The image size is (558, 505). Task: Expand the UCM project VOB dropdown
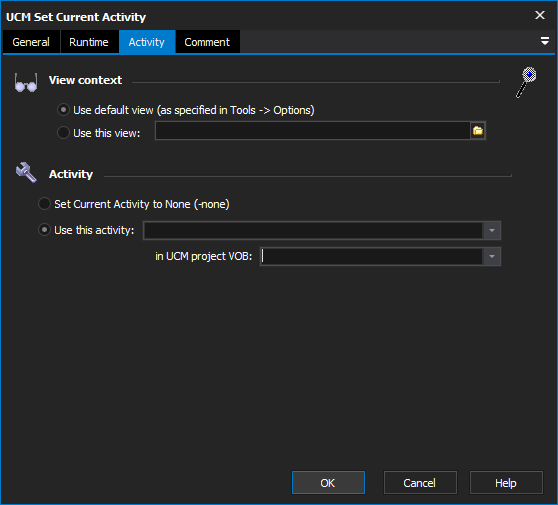[x=492, y=257]
